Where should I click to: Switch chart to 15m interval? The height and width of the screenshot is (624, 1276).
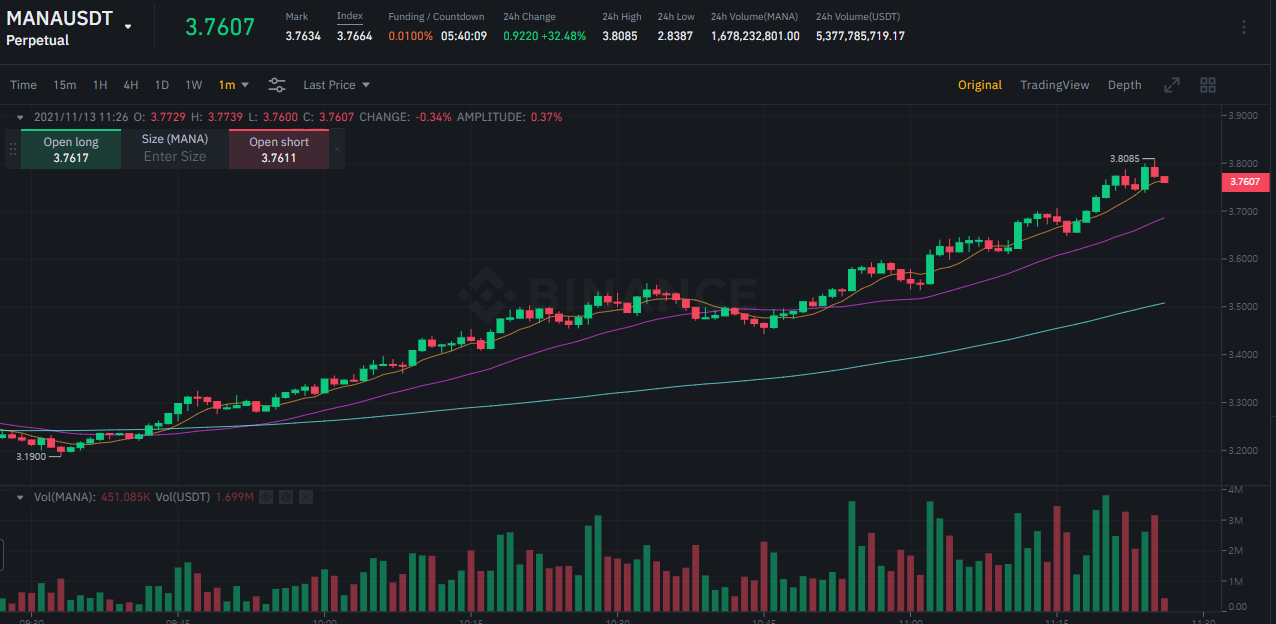coord(65,85)
